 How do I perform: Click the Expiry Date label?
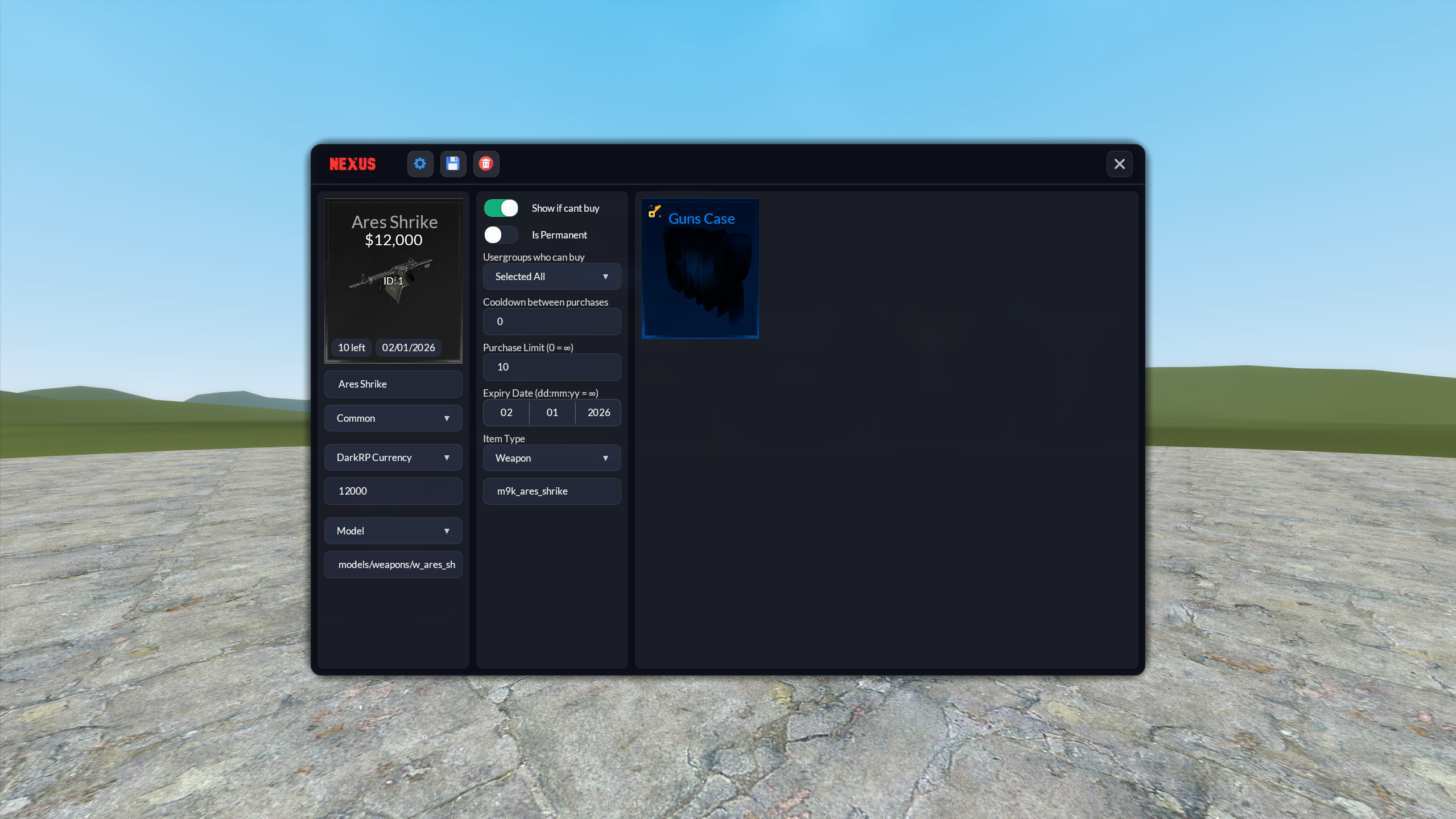(541, 393)
